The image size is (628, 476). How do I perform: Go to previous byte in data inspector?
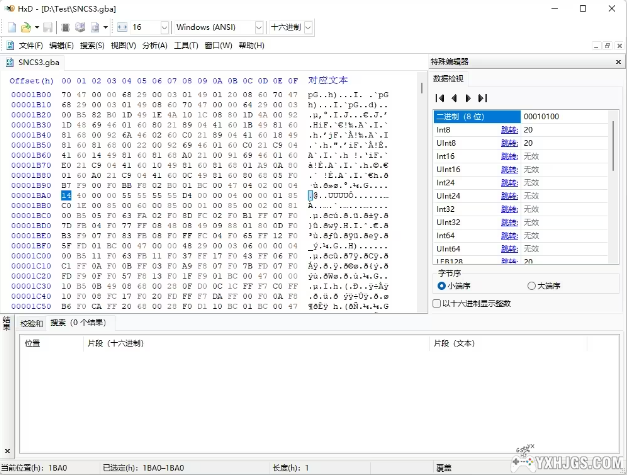454,98
